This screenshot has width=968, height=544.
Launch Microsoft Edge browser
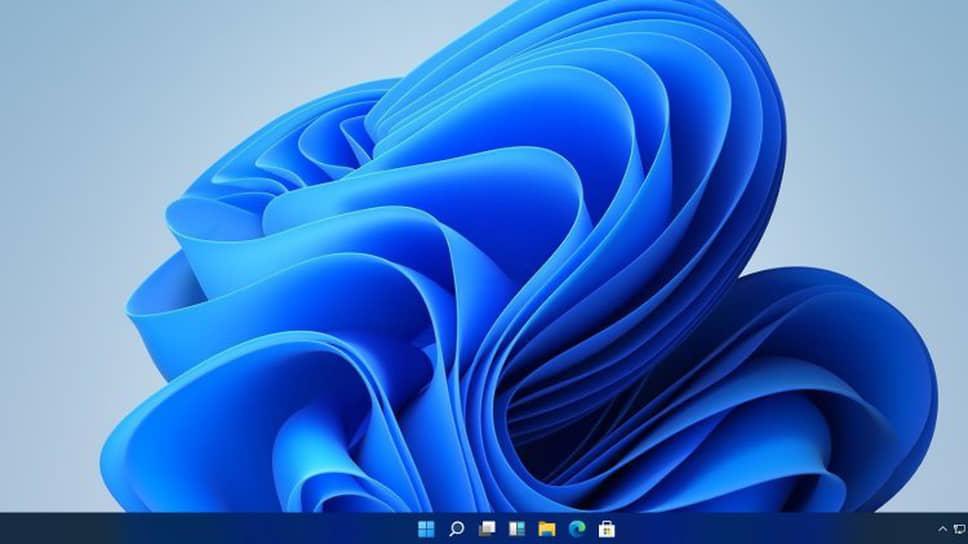click(576, 528)
